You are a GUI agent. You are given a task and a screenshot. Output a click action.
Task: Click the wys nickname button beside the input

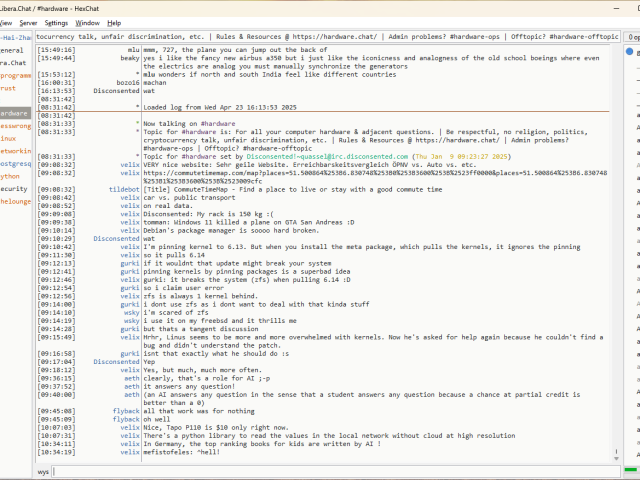click(43, 470)
